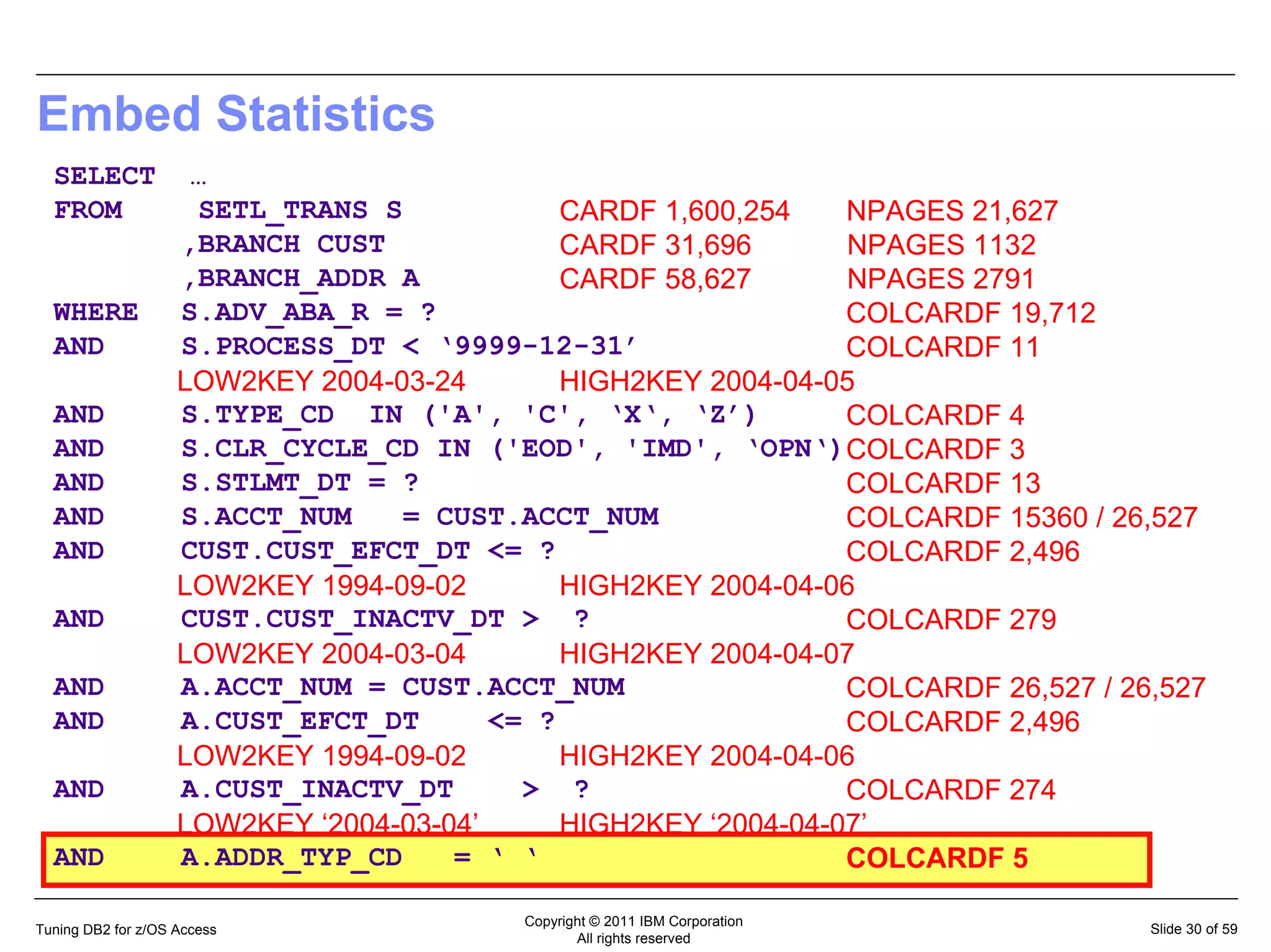Click 'HIGH2KEY 2004-04-07' under CUST.CUST_INACTV_DT

coord(707,653)
